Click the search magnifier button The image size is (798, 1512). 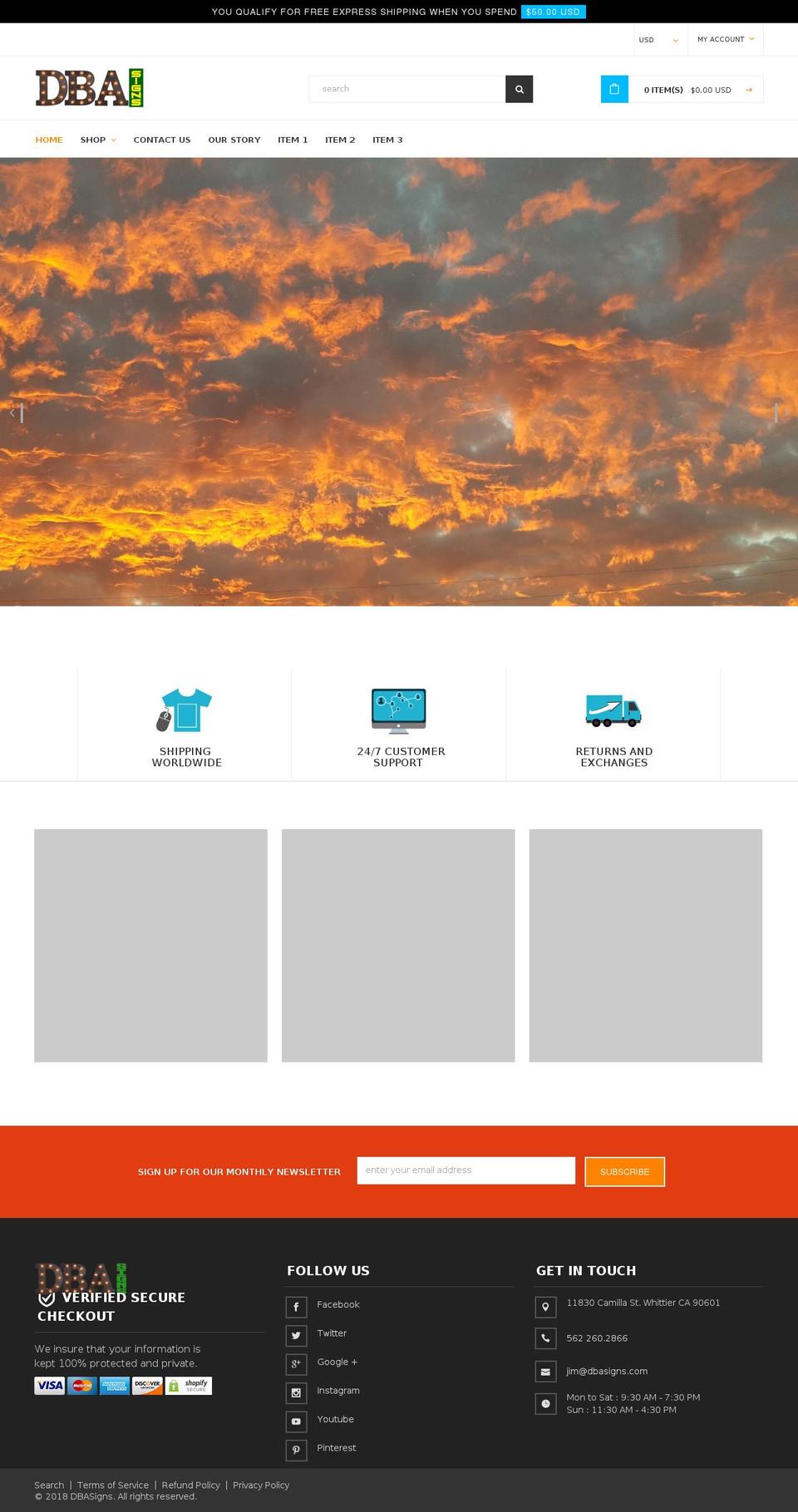(x=519, y=89)
